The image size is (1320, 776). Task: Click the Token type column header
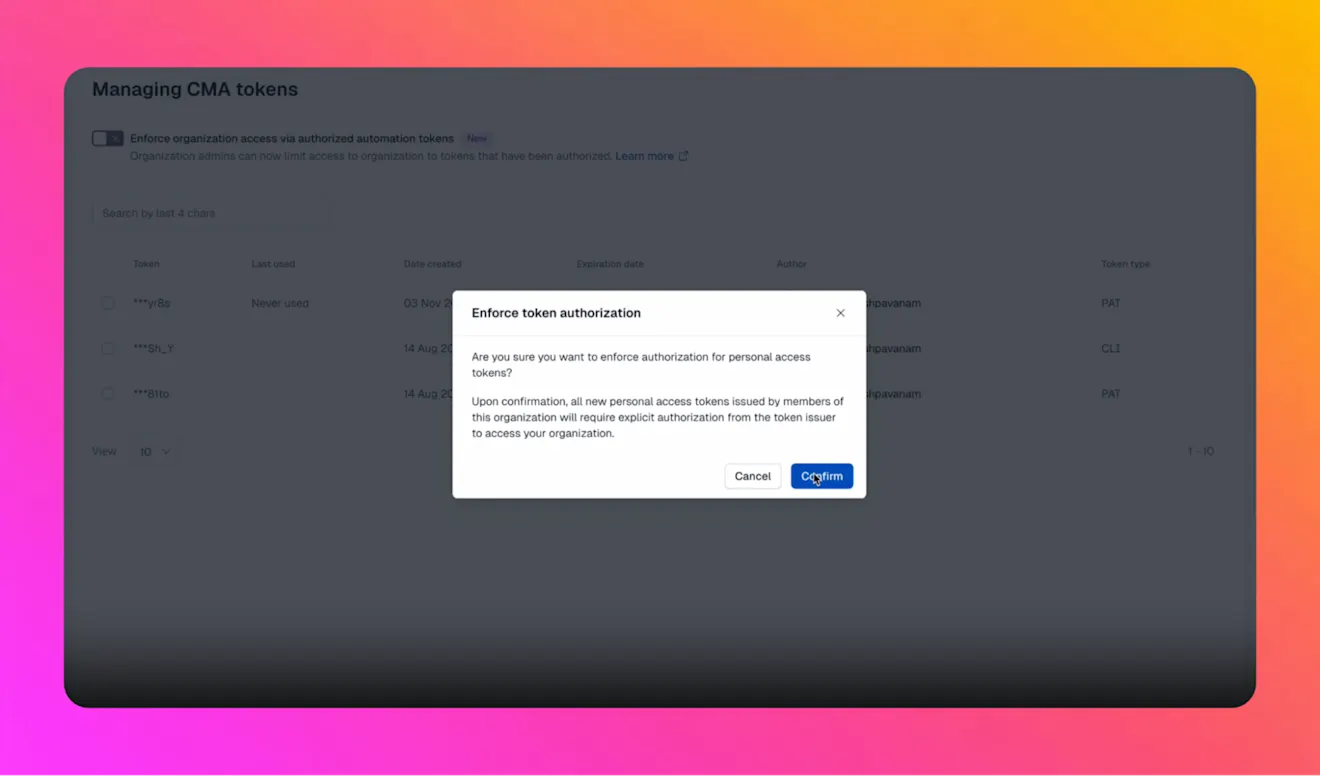(x=1125, y=264)
